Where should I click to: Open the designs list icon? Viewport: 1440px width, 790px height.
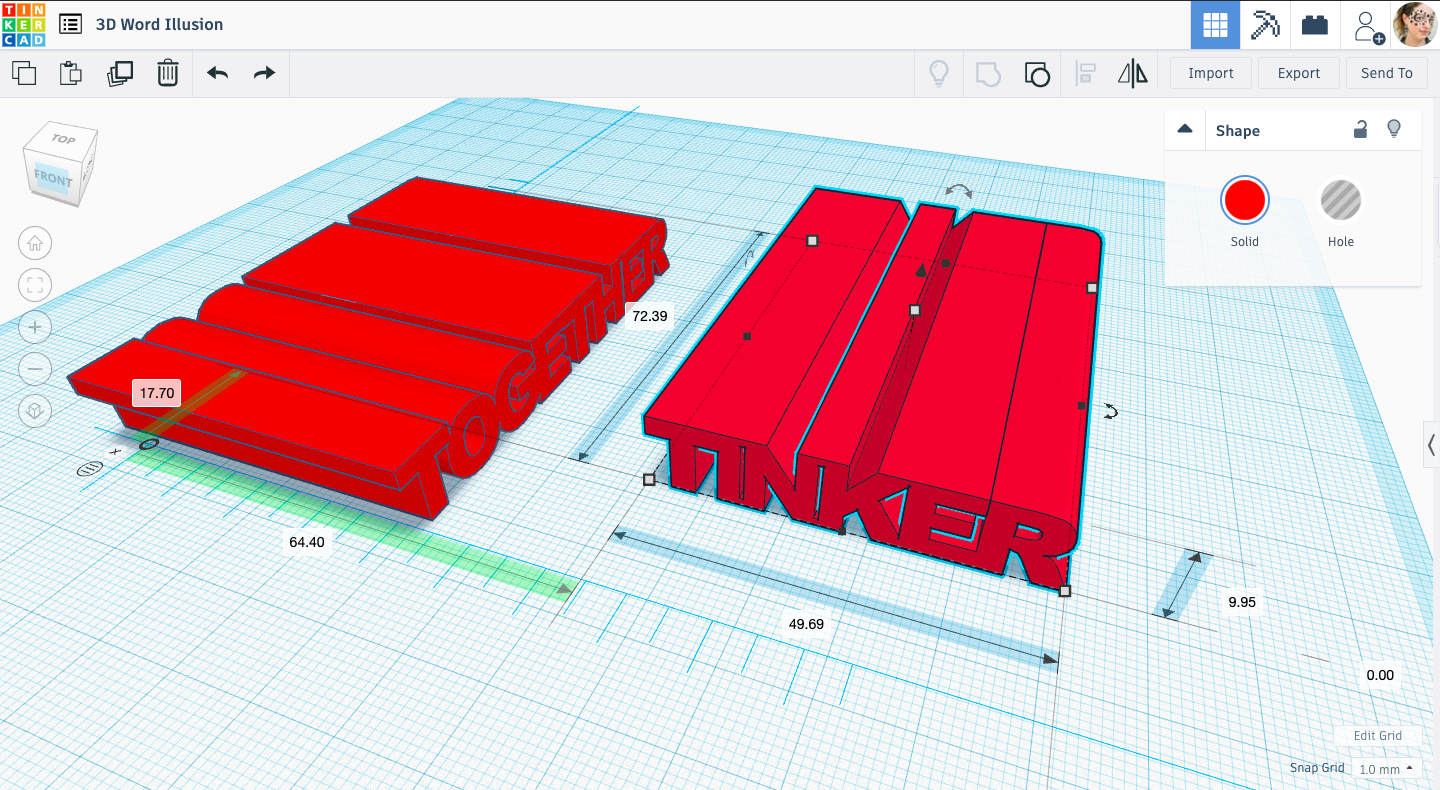point(70,24)
